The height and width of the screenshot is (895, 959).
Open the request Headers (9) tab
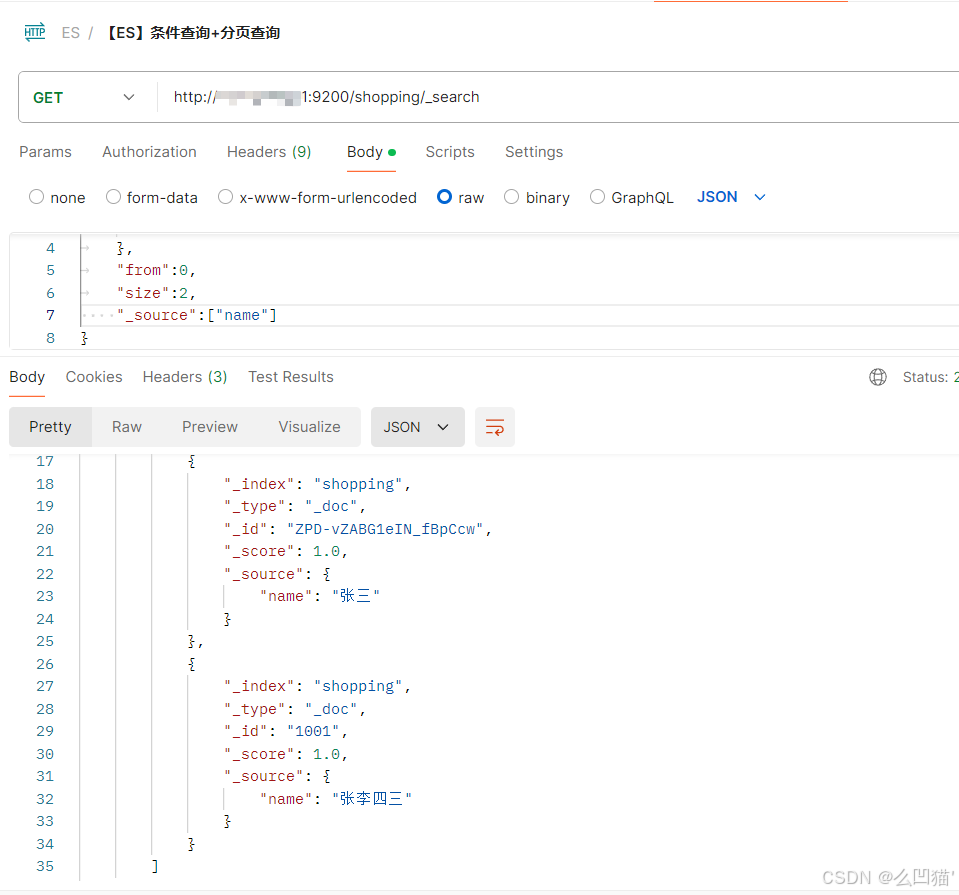[x=269, y=152]
